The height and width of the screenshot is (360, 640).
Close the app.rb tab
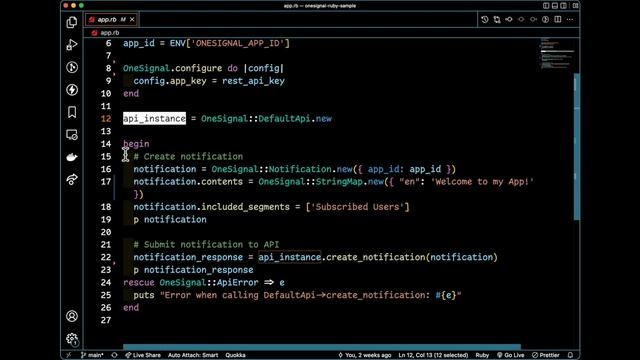132,20
